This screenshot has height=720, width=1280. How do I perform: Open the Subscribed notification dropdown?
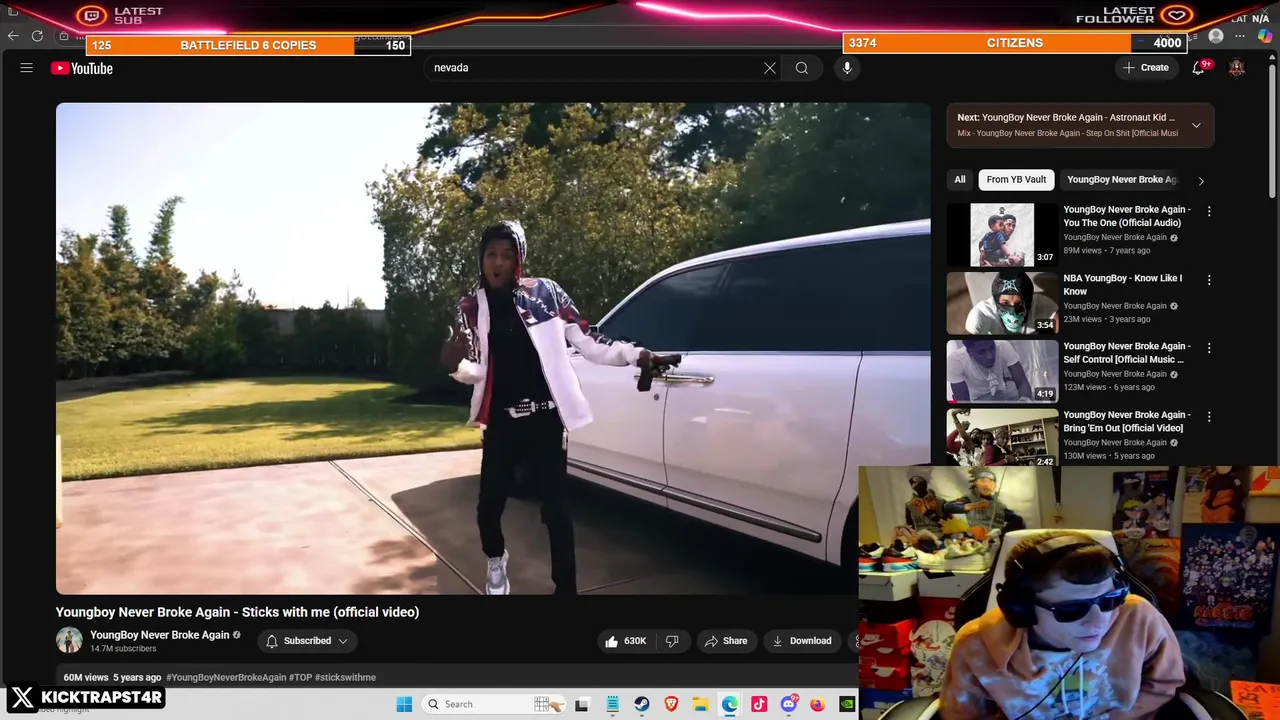point(307,641)
